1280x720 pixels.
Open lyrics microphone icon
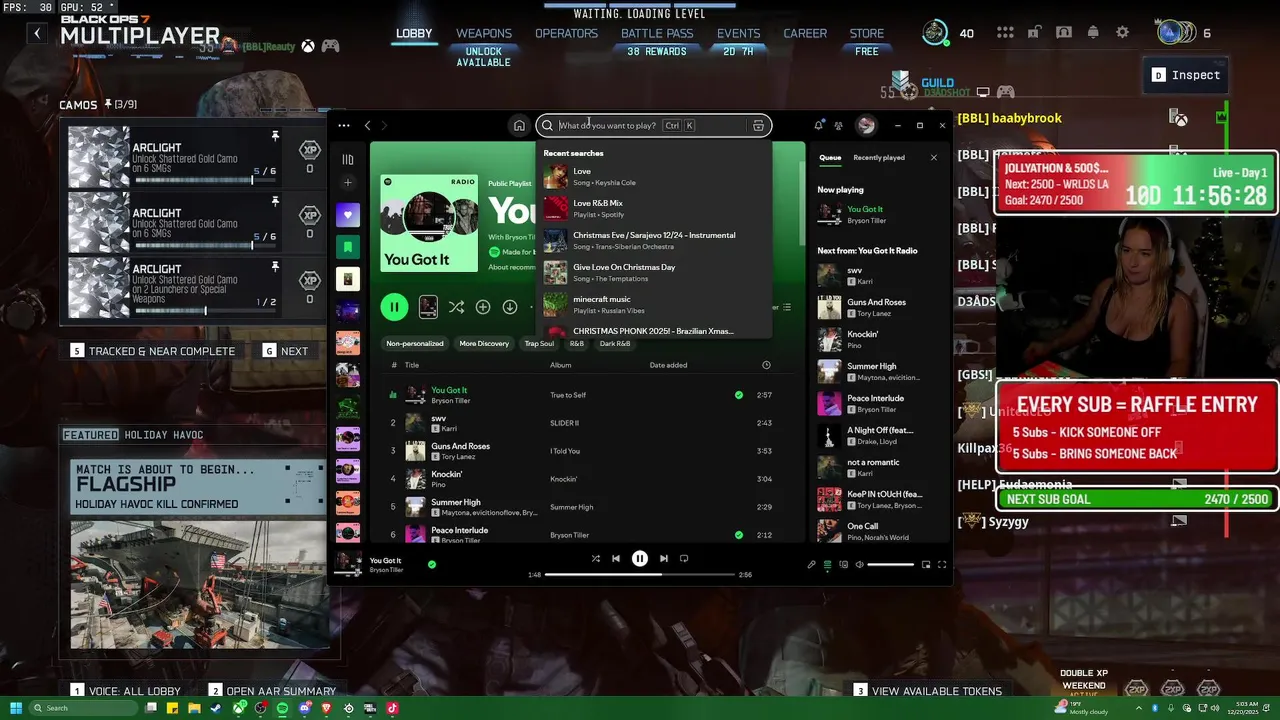coord(811,565)
